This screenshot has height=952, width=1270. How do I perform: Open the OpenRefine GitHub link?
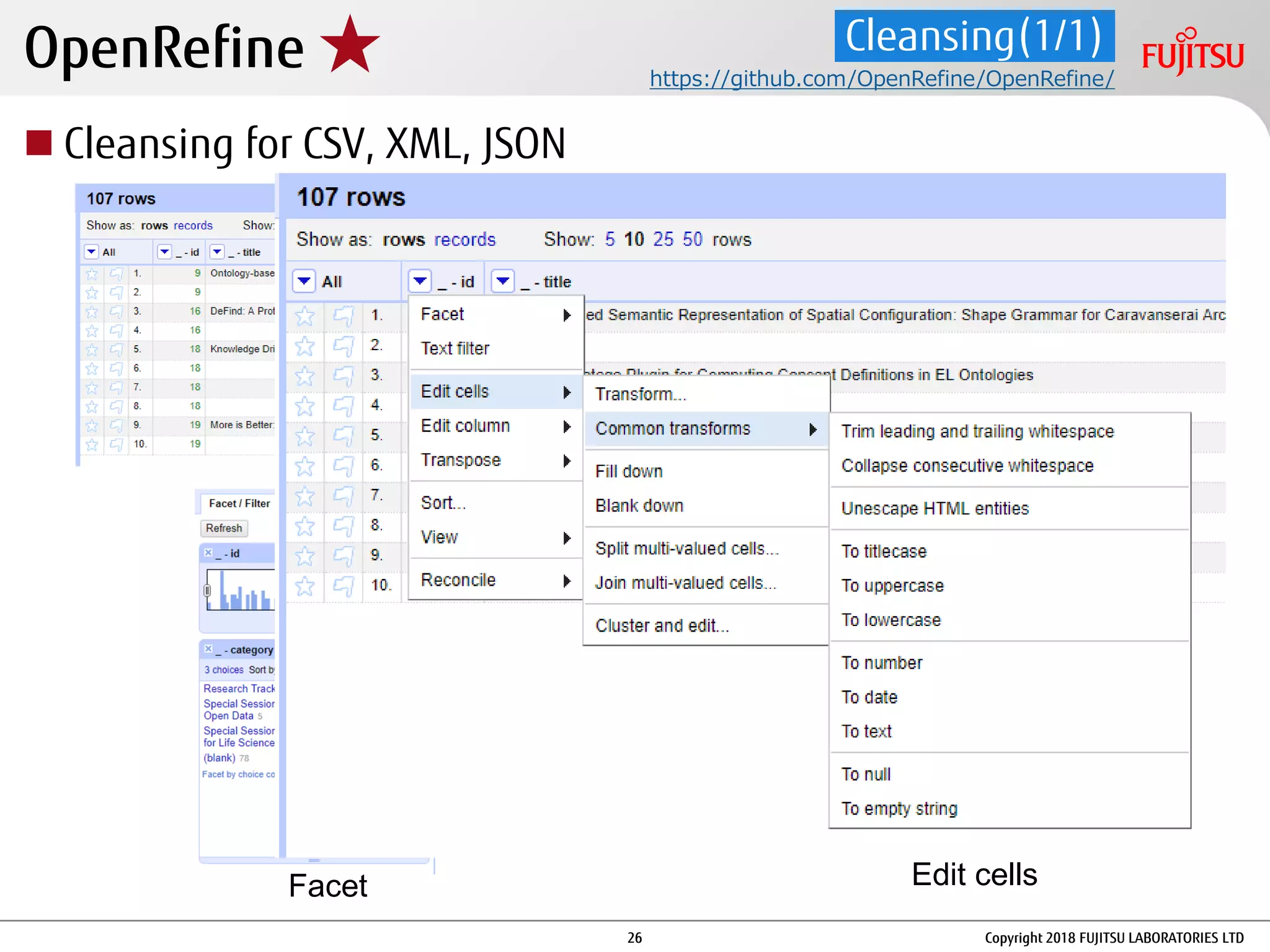[882, 79]
